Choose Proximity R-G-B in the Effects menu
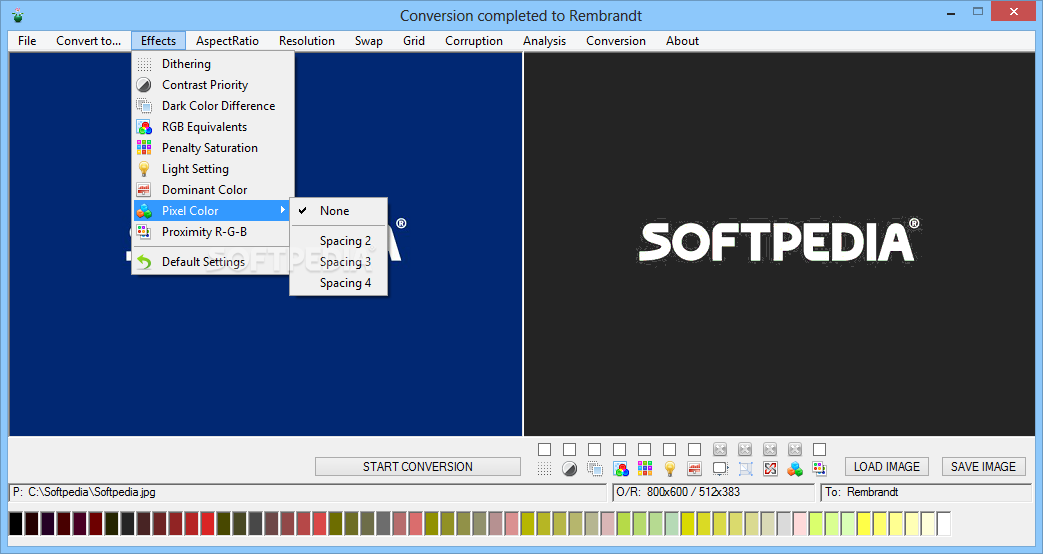Viewport: 1043px width, 554px height. [x=213, y=231]
